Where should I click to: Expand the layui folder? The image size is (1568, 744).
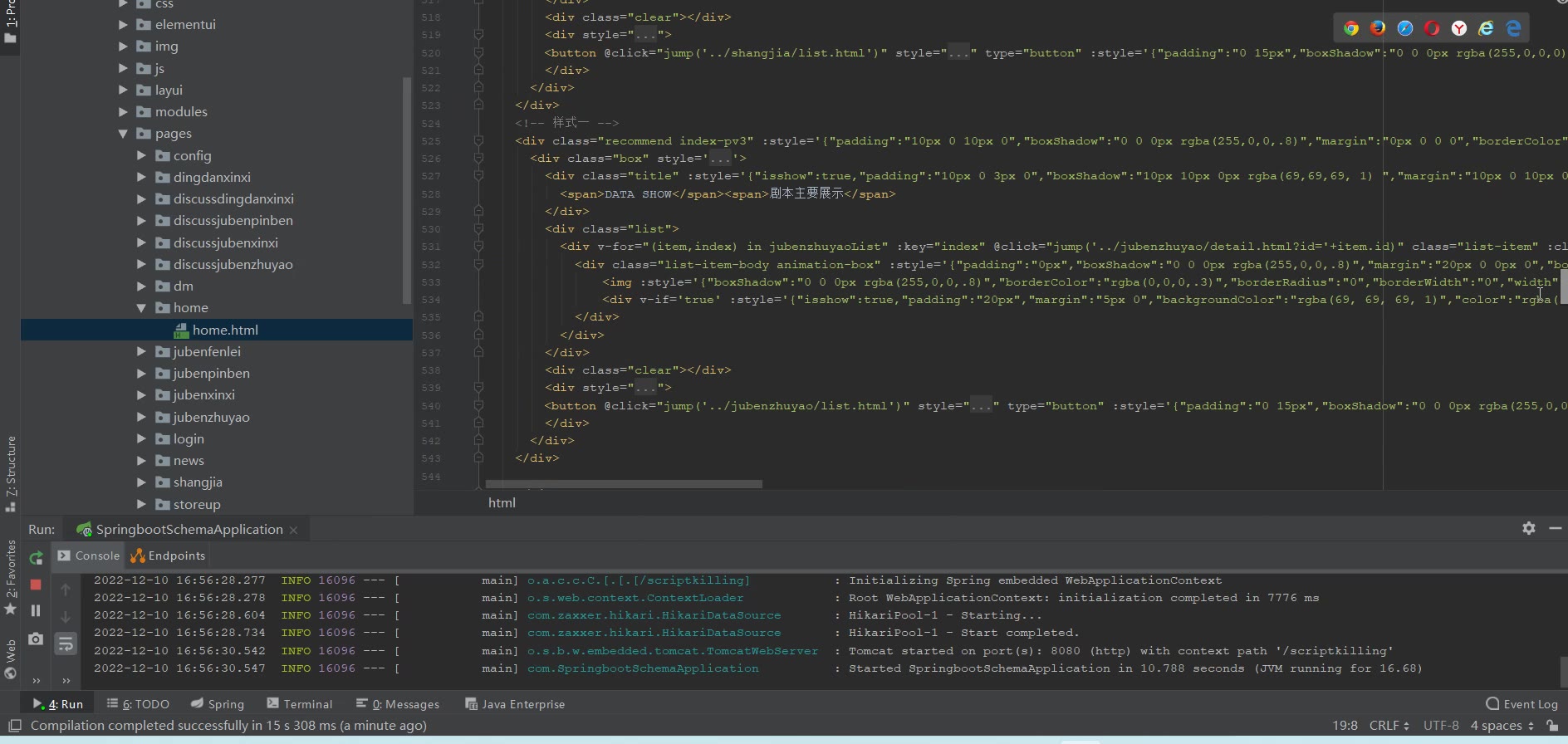tap(123, 90)
